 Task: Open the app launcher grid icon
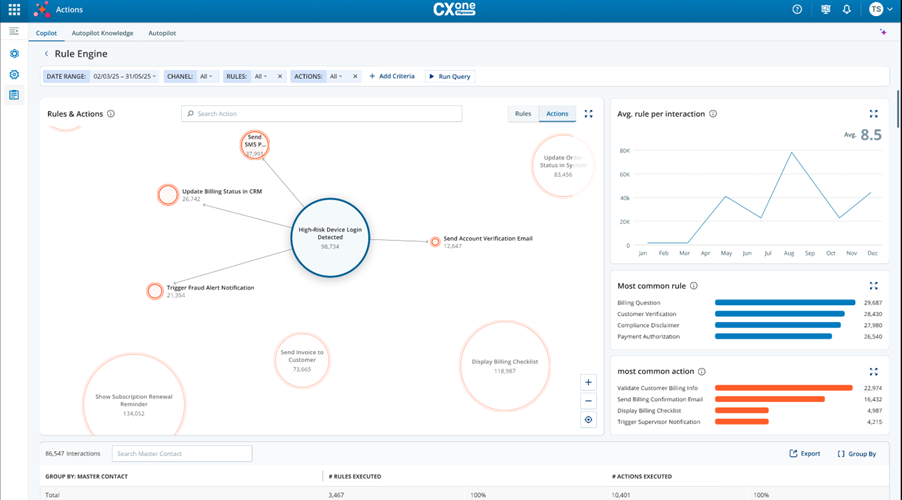[14, 9]
